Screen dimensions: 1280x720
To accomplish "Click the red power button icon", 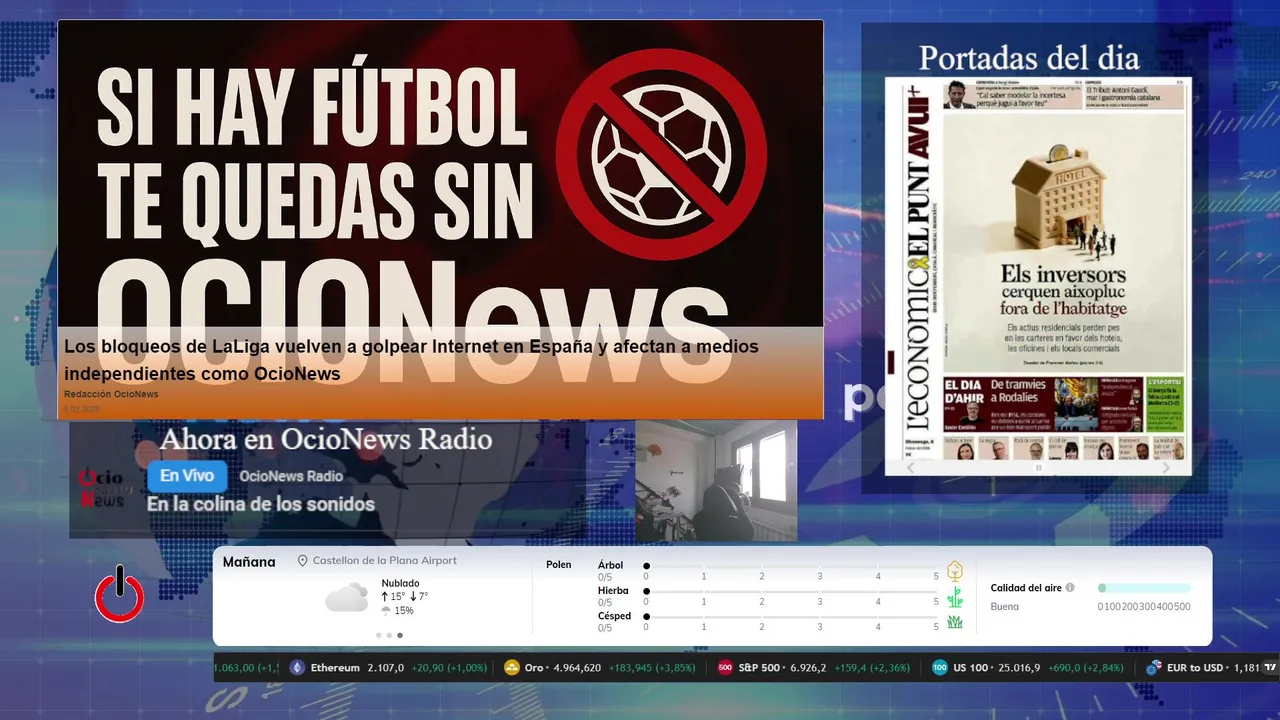I will pos(120,595).
